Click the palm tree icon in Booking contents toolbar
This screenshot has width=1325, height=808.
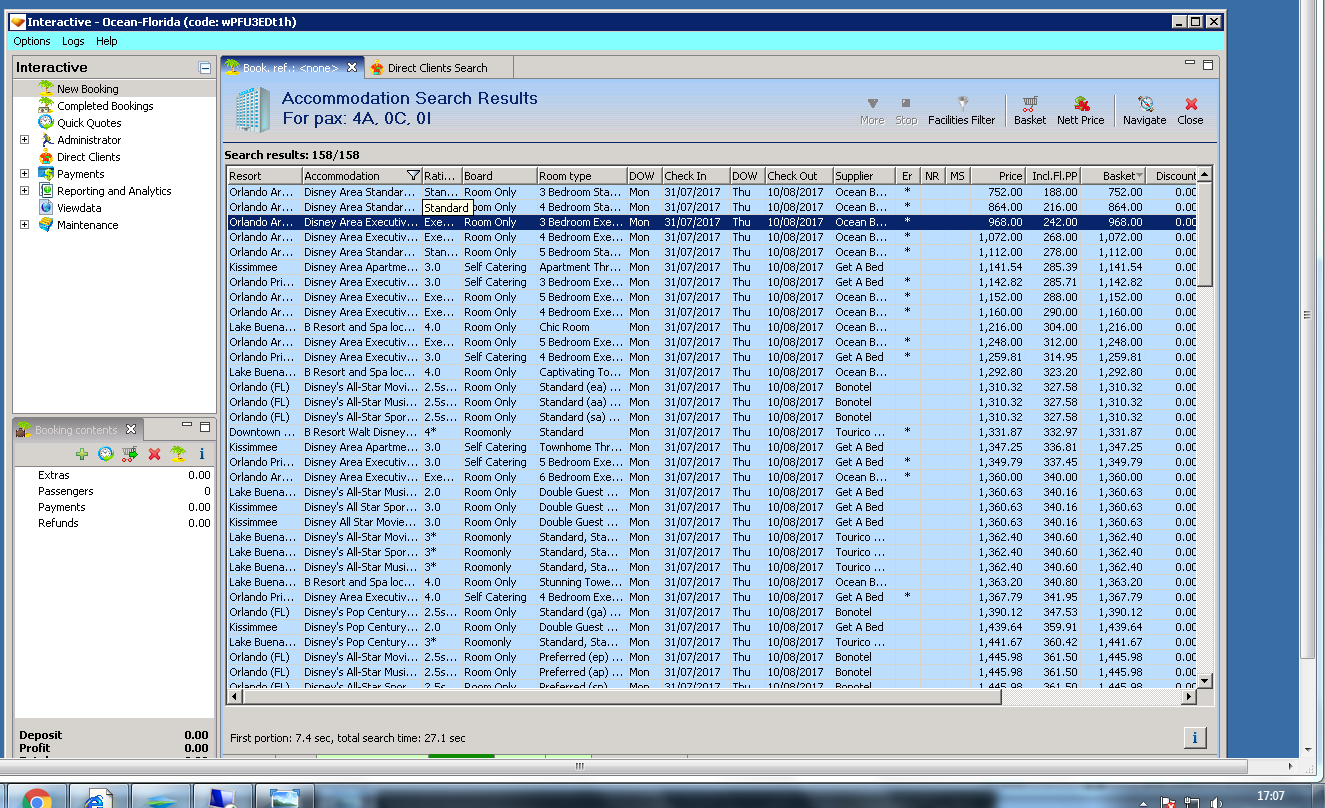[x=177, y=454]
